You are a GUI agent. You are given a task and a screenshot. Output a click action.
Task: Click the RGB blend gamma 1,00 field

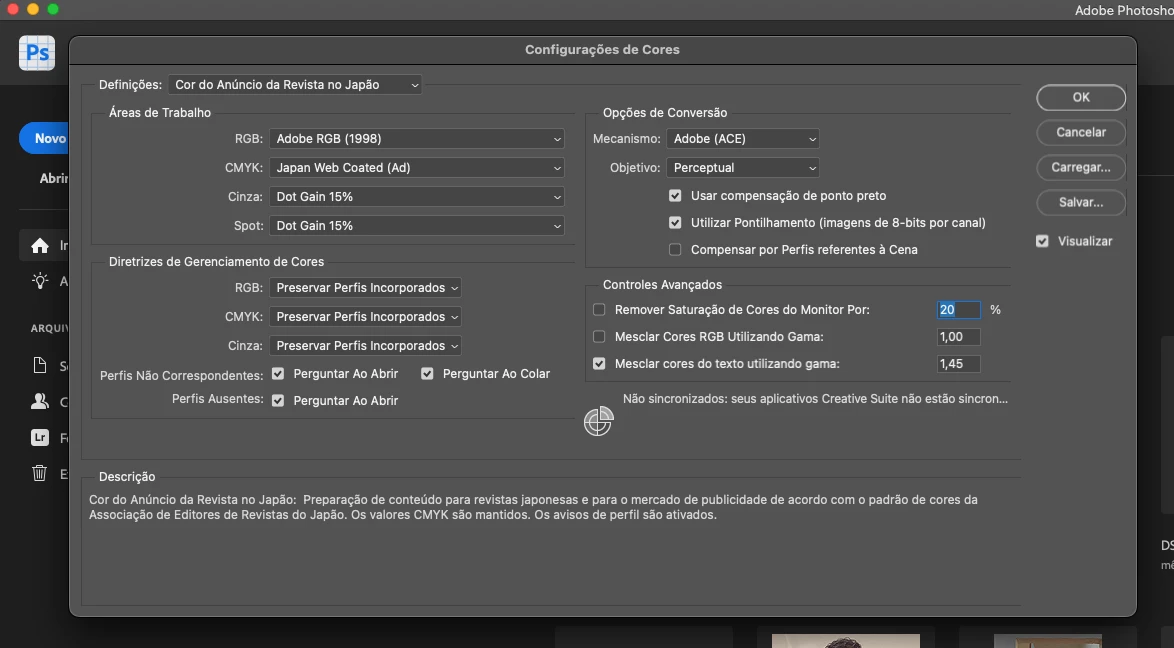coord(958,336)
